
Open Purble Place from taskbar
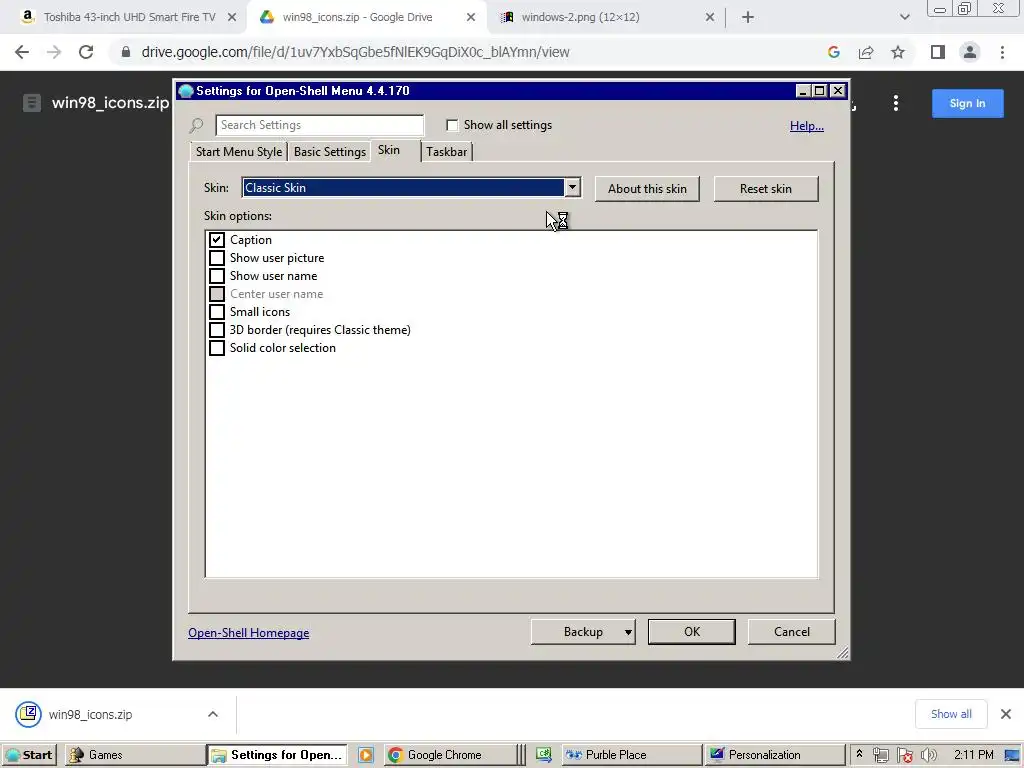[x=632, y=755]
